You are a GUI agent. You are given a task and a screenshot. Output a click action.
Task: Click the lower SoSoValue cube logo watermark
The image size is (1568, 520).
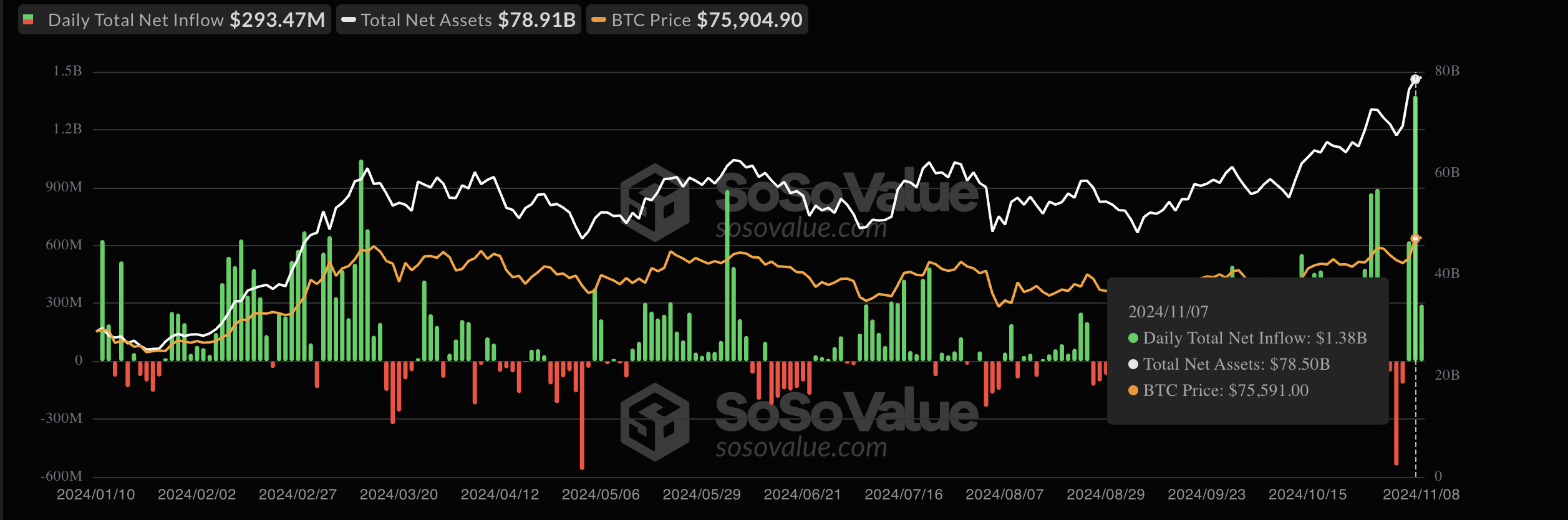[655, 421]
